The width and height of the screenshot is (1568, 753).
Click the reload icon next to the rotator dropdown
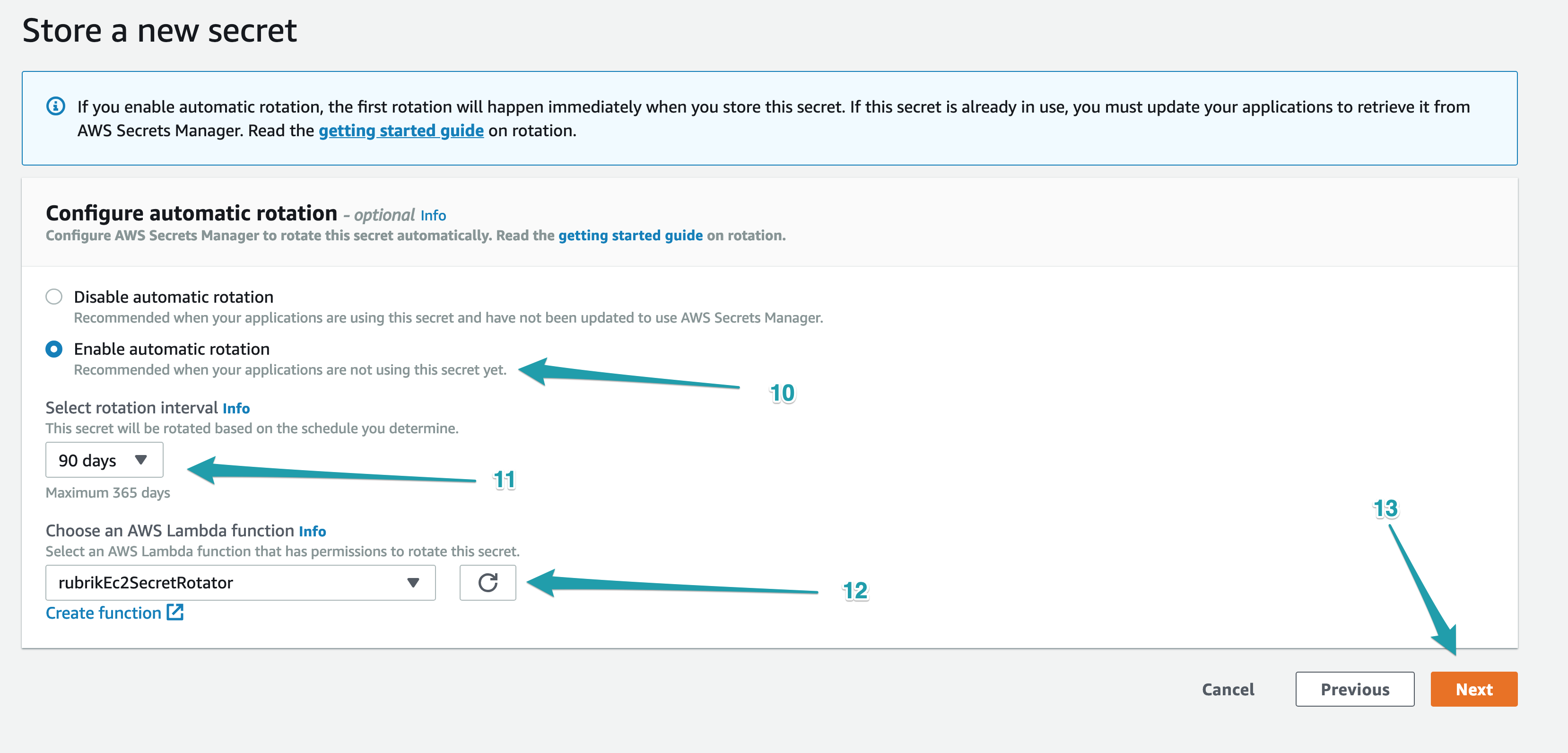(x=488, y=583)
